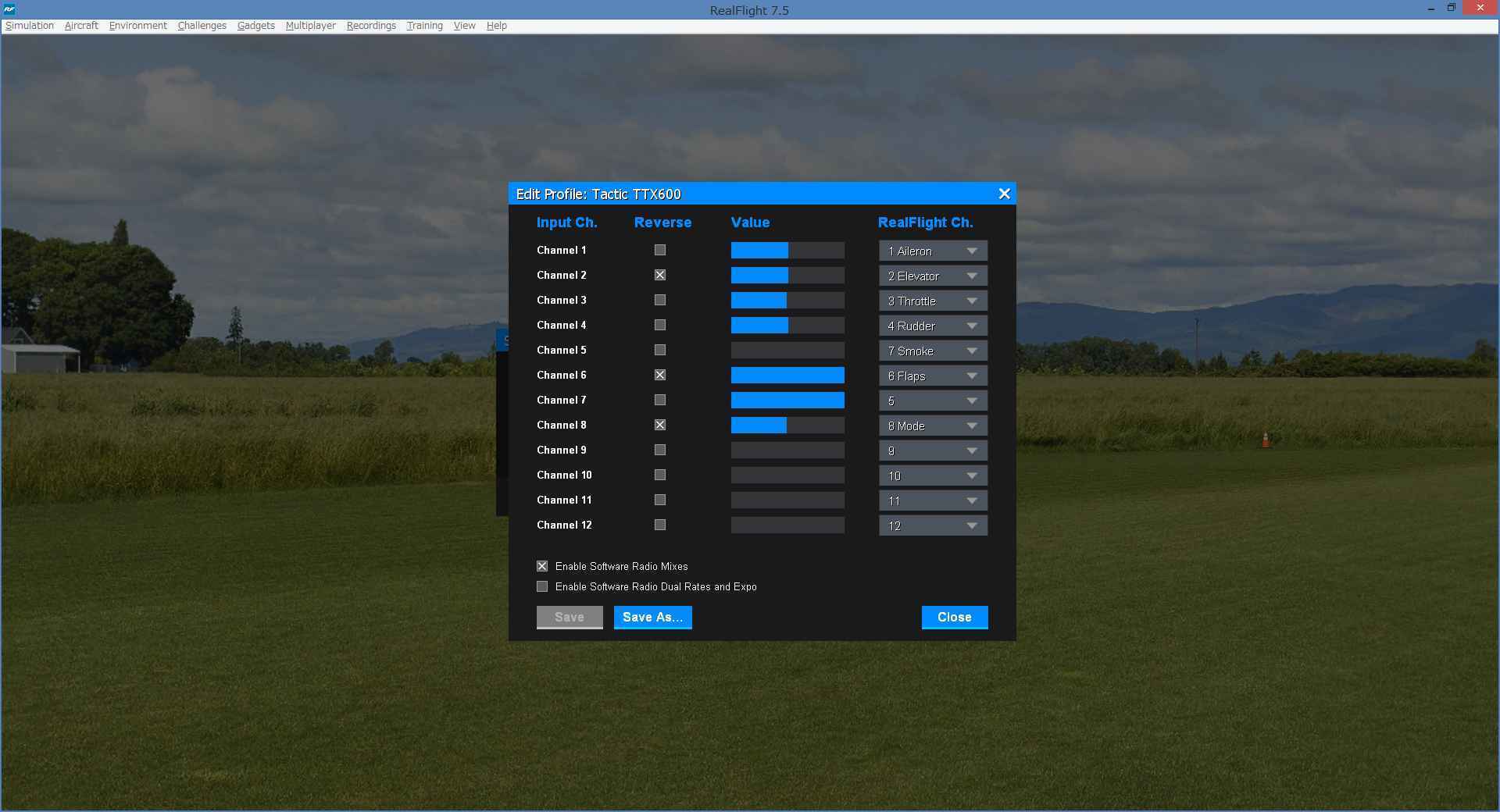Restore down the RealFlight window
This screenshot has height=812, width=1500.
tap(1451, 9)
